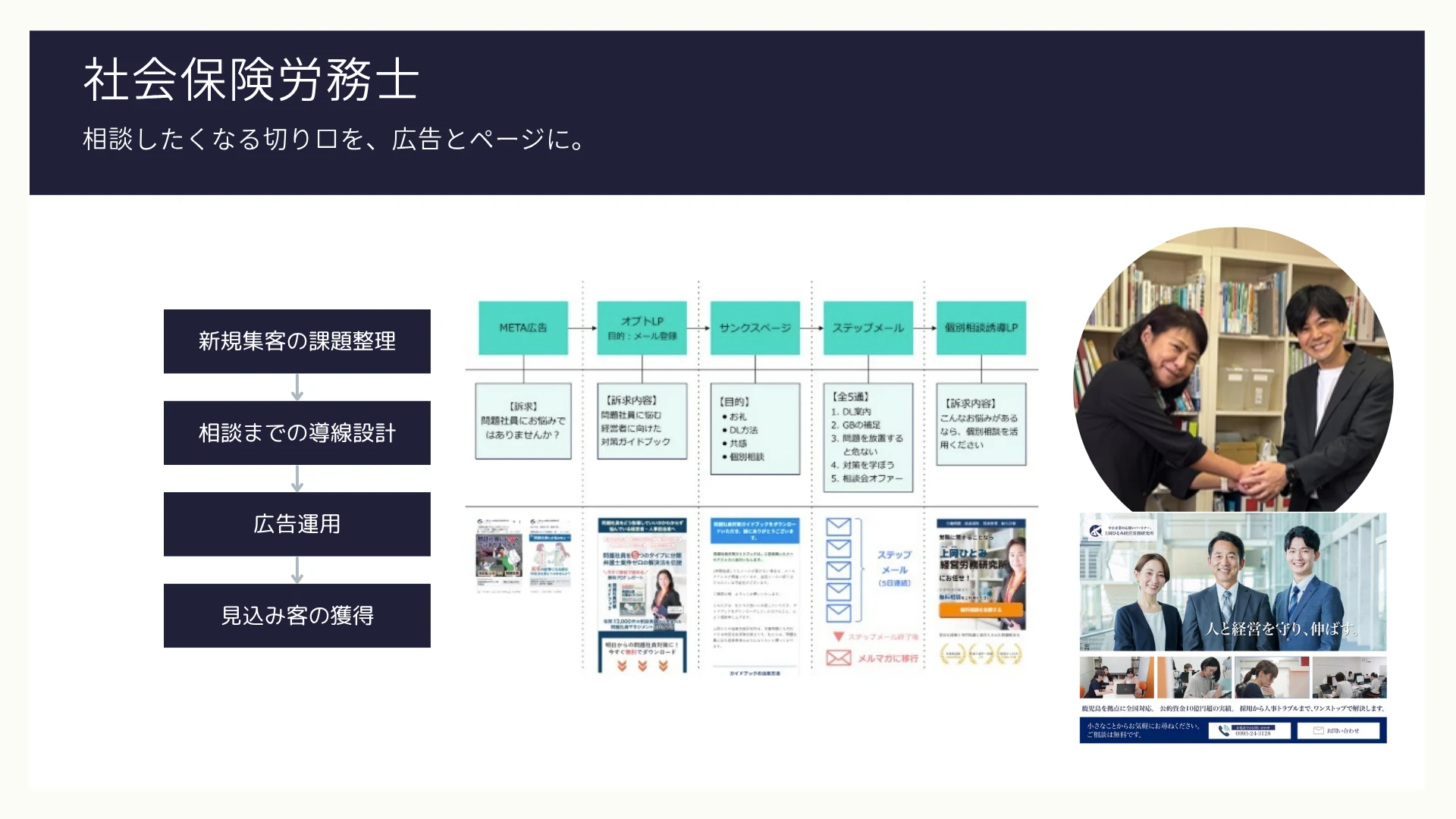This screenshot has height=819, width=1456.
Task: Click the phone icon in the banner footer
Action: click(x=1223, y=731)
